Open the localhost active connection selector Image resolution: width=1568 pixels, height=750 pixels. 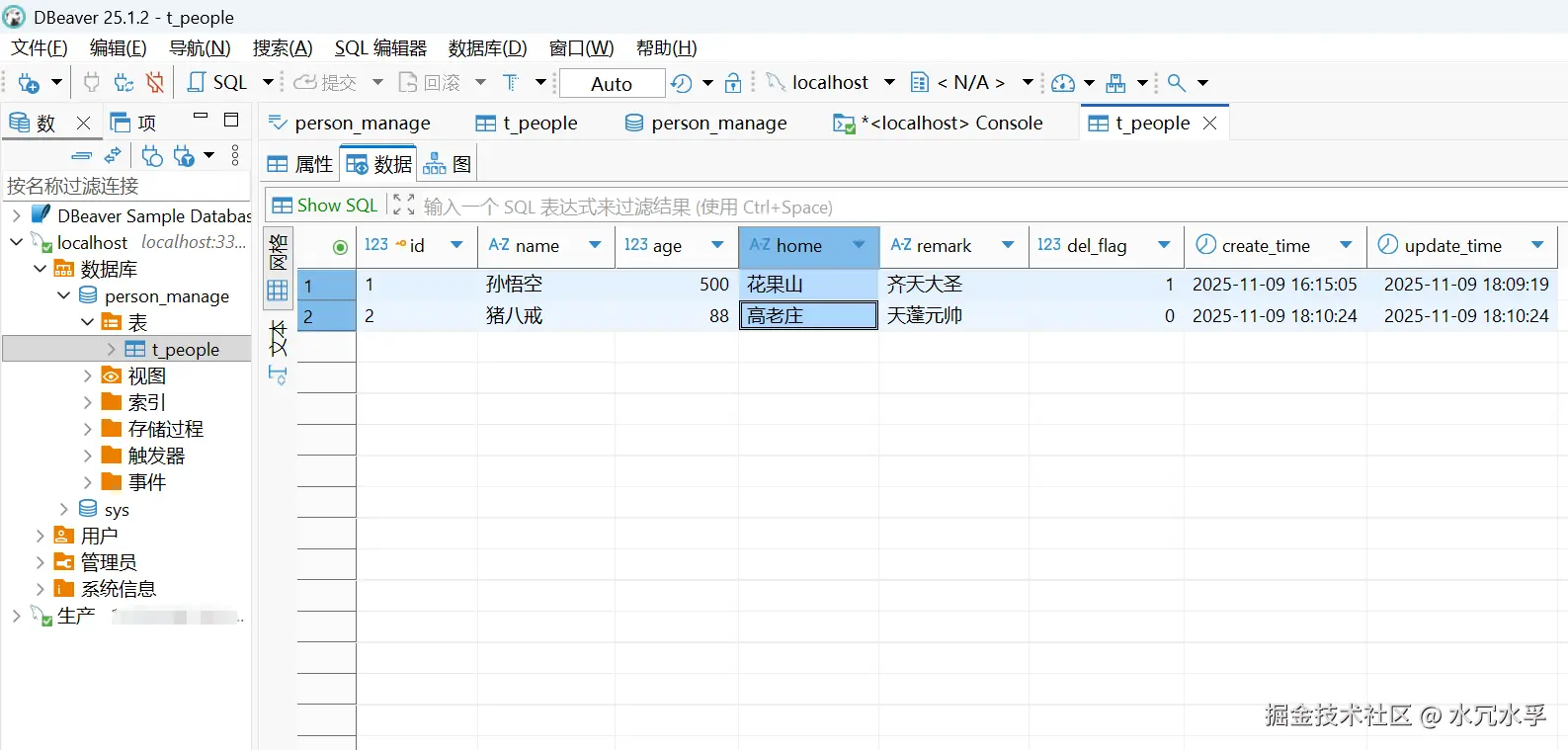(830, 83)
